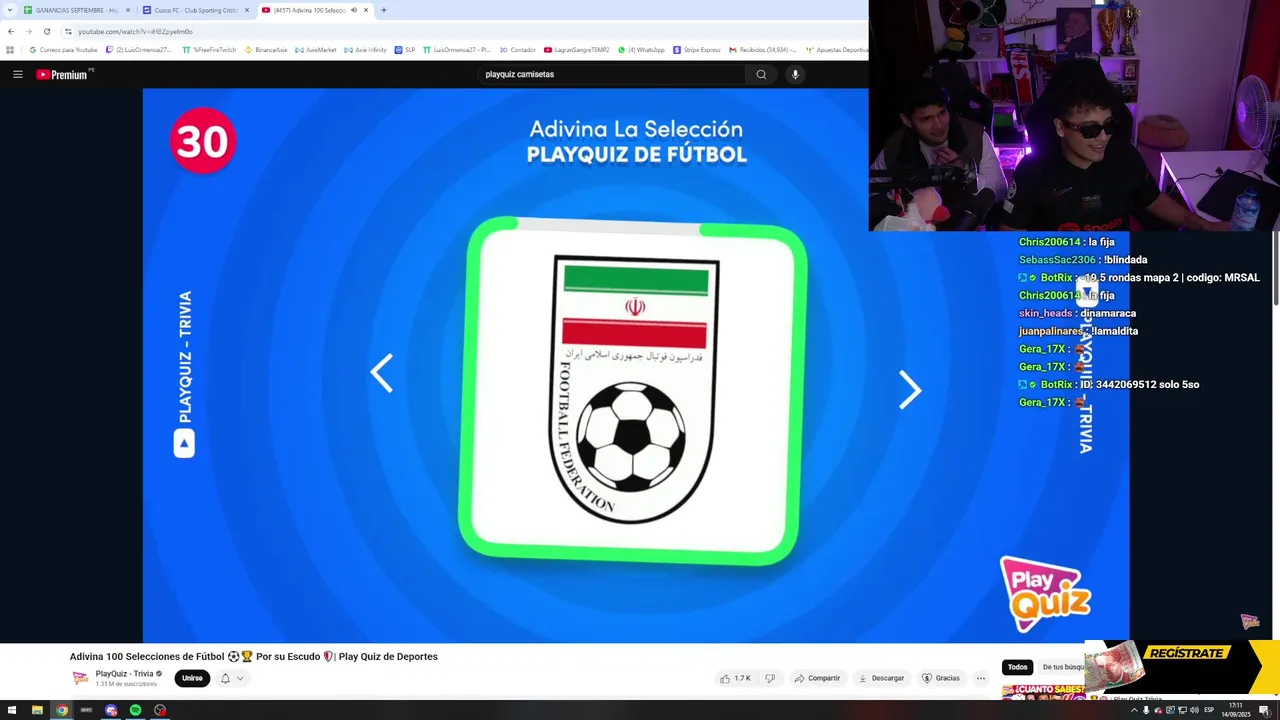Open the taskbar clock showing 17:11
This screenshot has height=720, width=1280.
coord(1235,710)
